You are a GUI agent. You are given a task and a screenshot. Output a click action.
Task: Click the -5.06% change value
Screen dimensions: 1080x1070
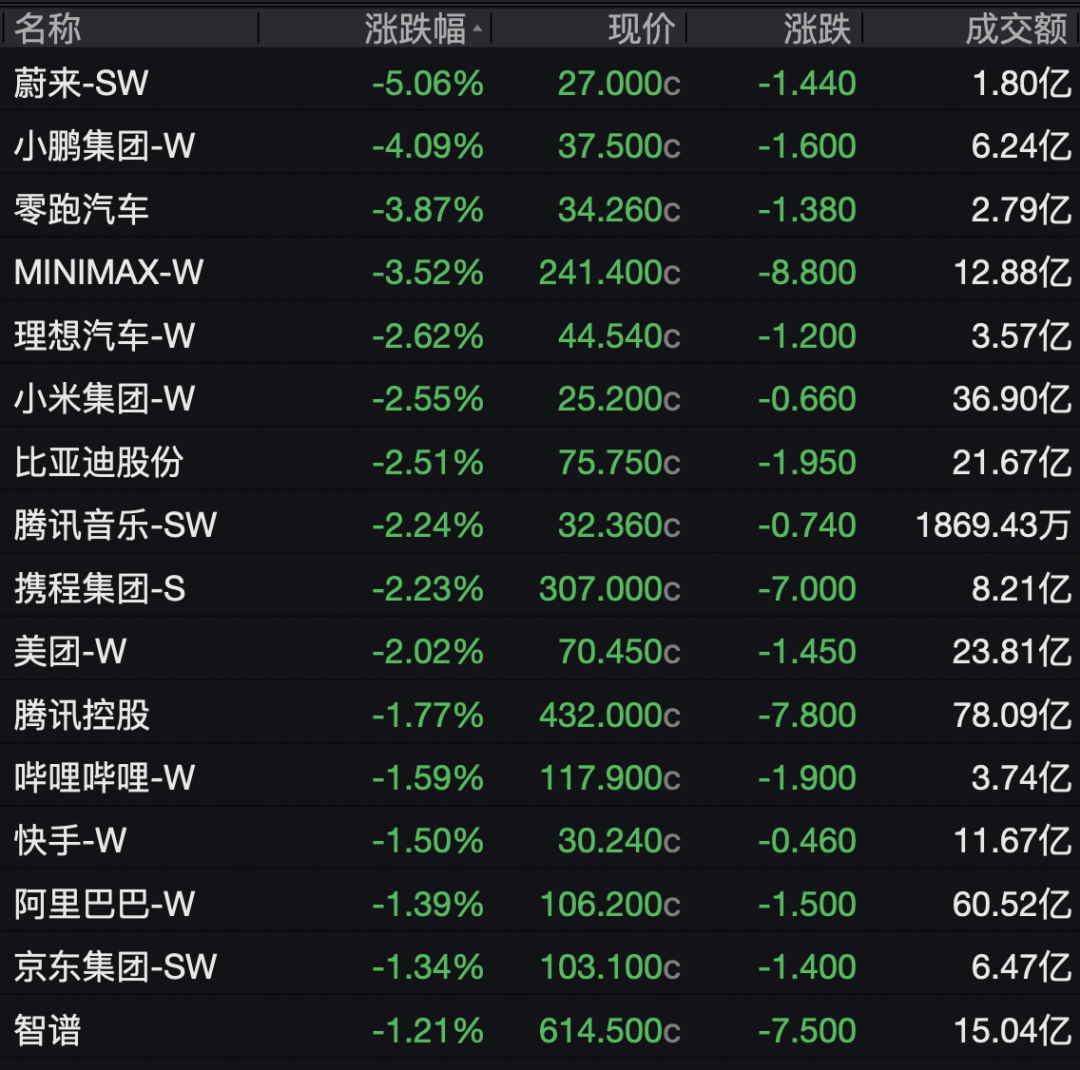click(x=428, y=84)
